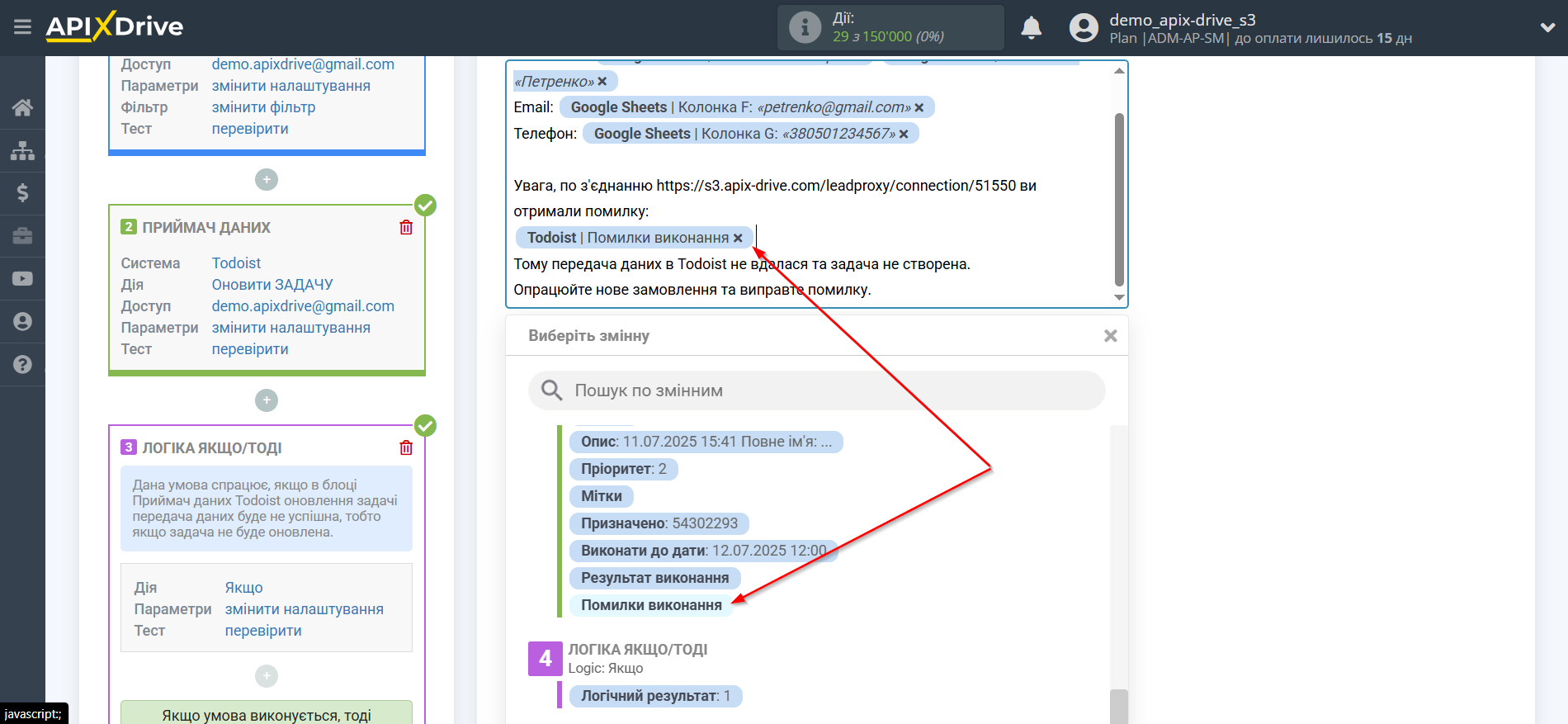Open the Todoist system link

click(236, 263)
